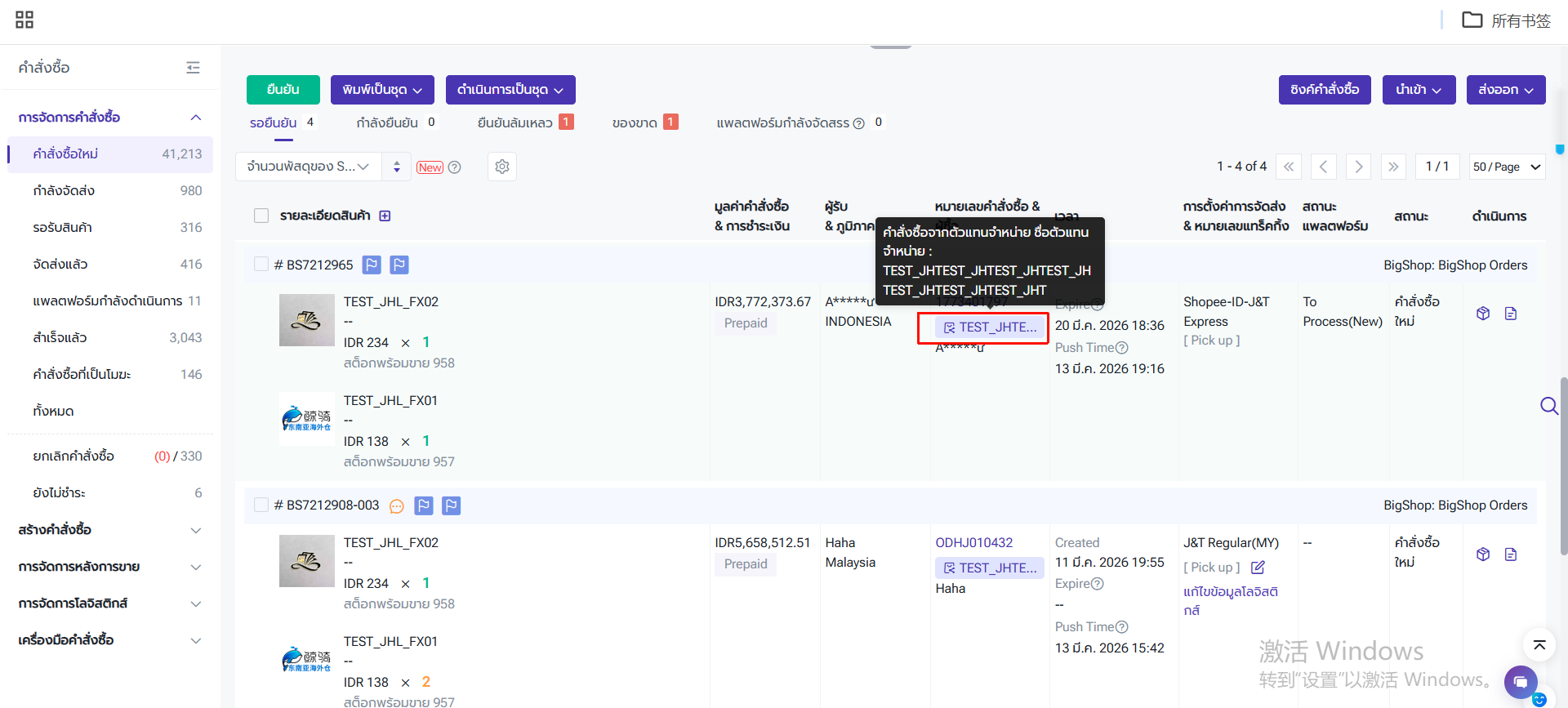Open the 50 / Page dropdown
1568x708 pixels.
click(x=1507, y=167)
